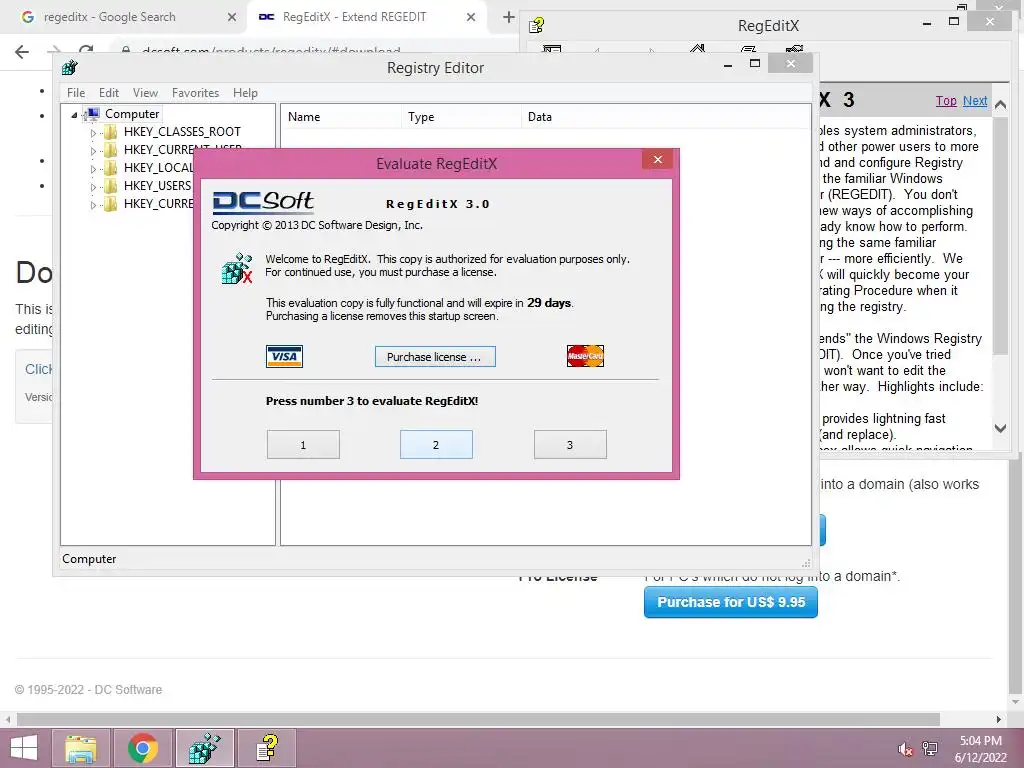Click the number 2 button in dialog
This screenshot has height=768, width=1024.
tap(436, 445)
